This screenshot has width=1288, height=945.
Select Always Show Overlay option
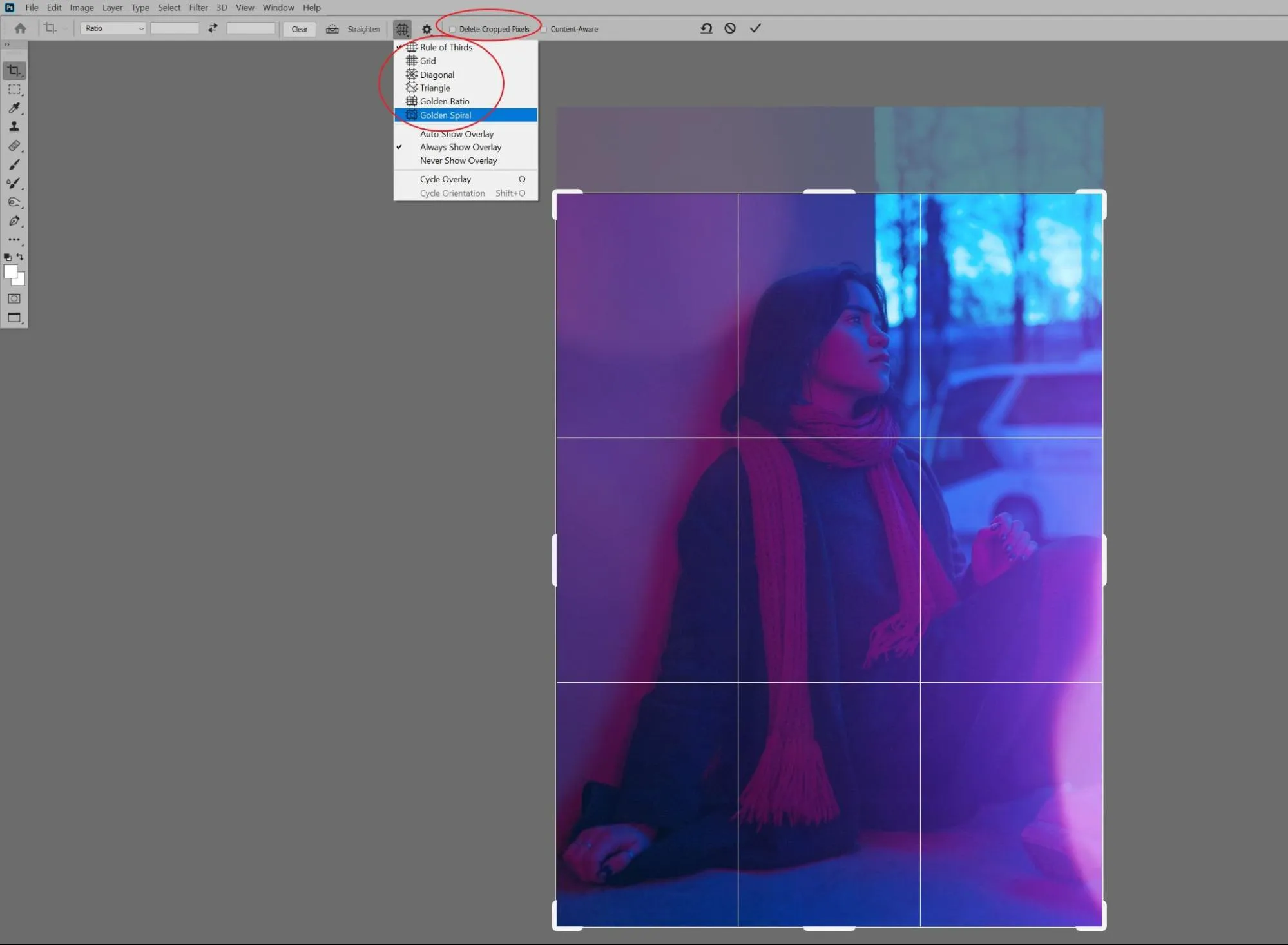pyautogui.click(x=466, y=148)
